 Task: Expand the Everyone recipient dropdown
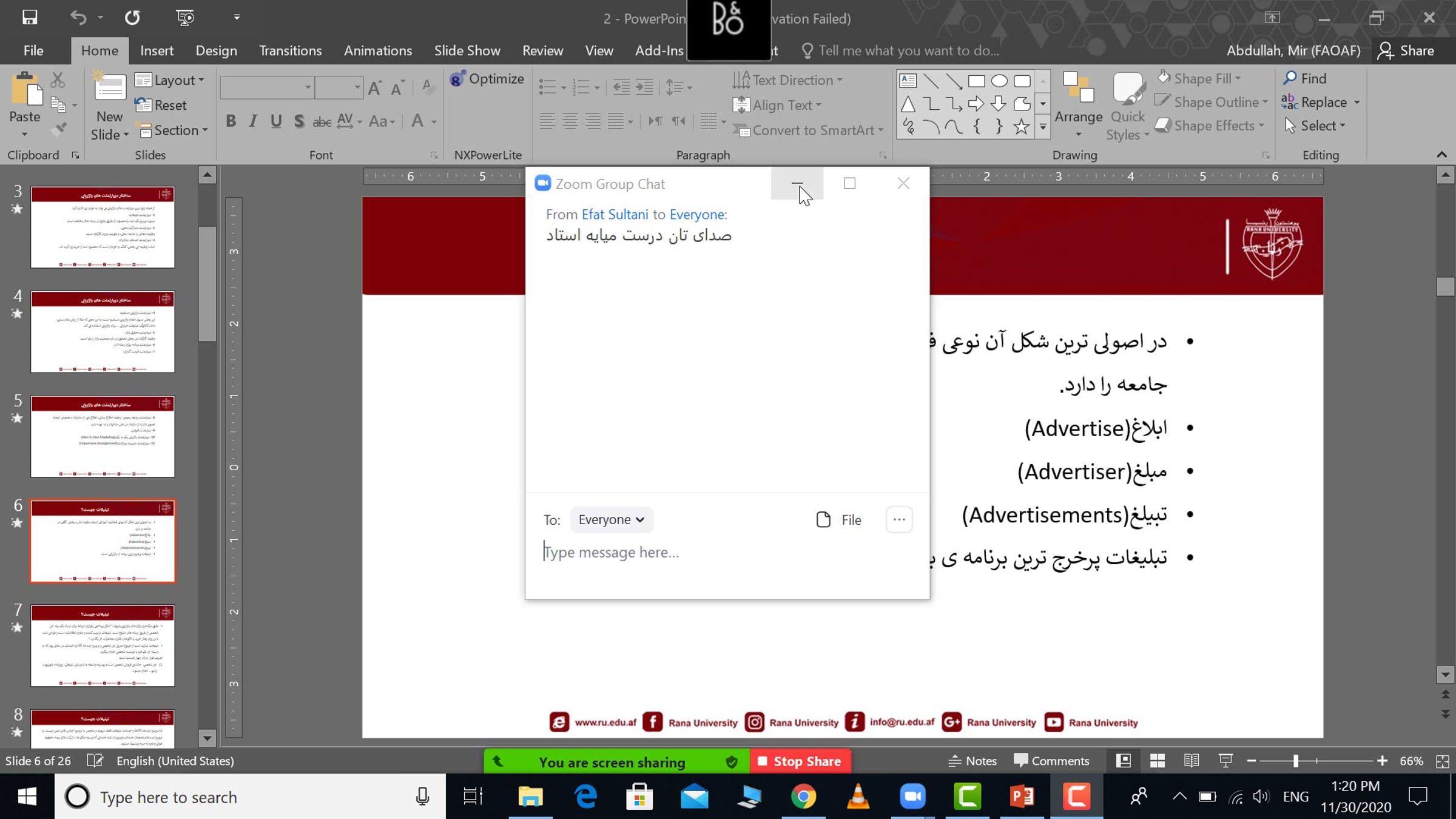pos(611,520)
